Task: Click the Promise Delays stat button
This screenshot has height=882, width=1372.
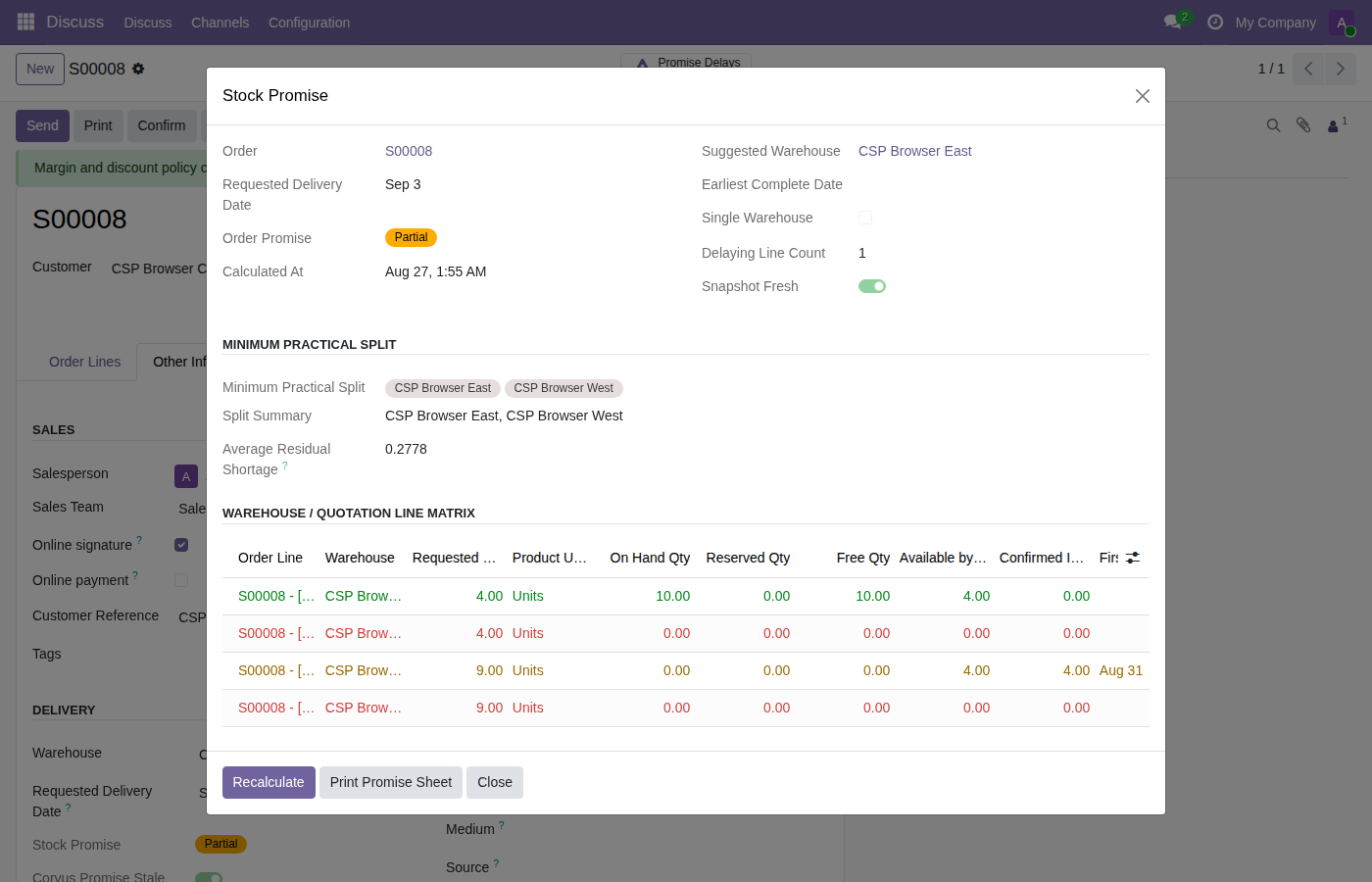Action: pos(687,61)
